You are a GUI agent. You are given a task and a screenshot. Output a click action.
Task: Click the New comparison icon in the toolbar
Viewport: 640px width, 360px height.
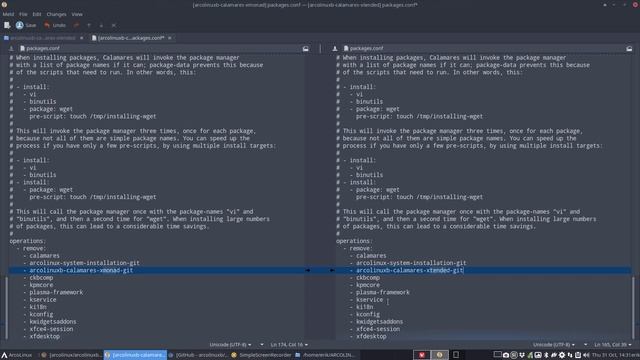(7, 25)
